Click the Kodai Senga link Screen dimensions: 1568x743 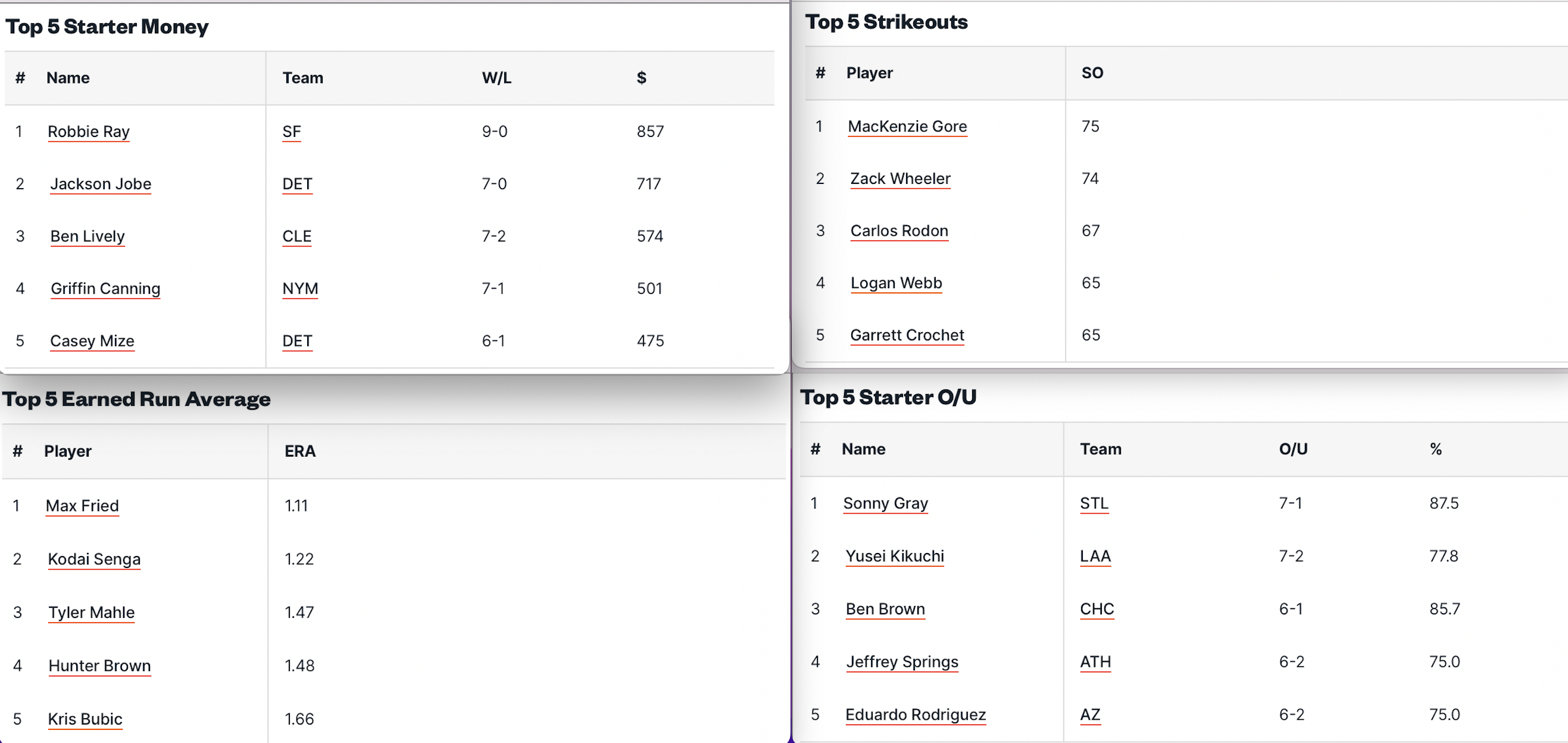pos(93,559)
